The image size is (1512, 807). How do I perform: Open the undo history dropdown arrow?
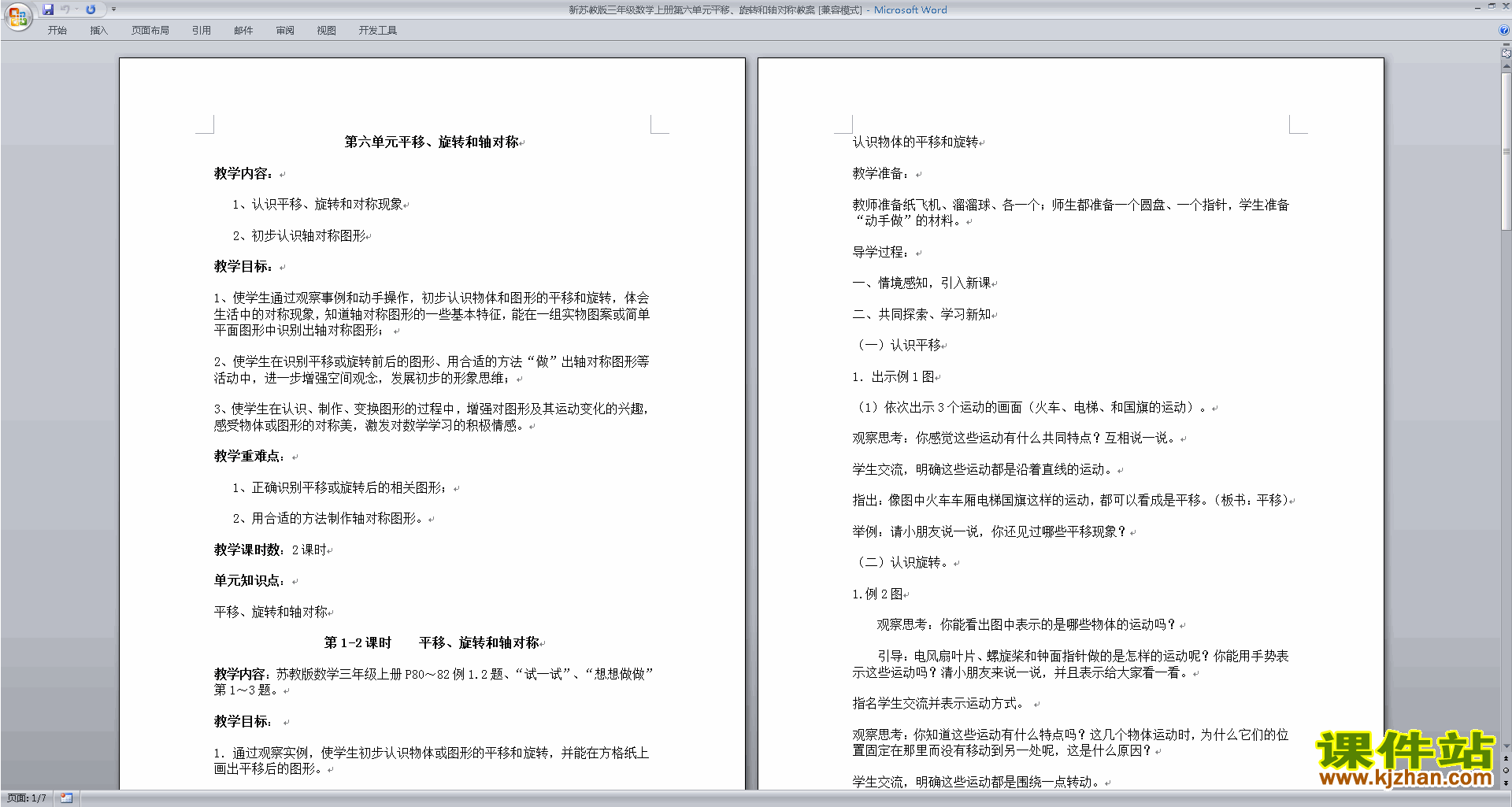tap(76, 9)
